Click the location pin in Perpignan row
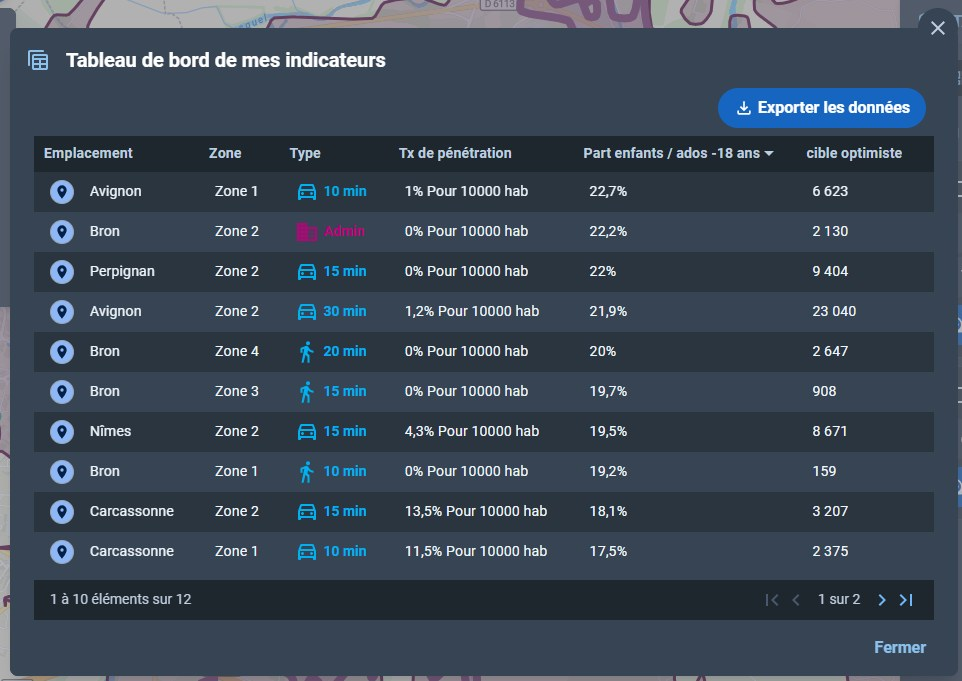 (x=61, y=272)
